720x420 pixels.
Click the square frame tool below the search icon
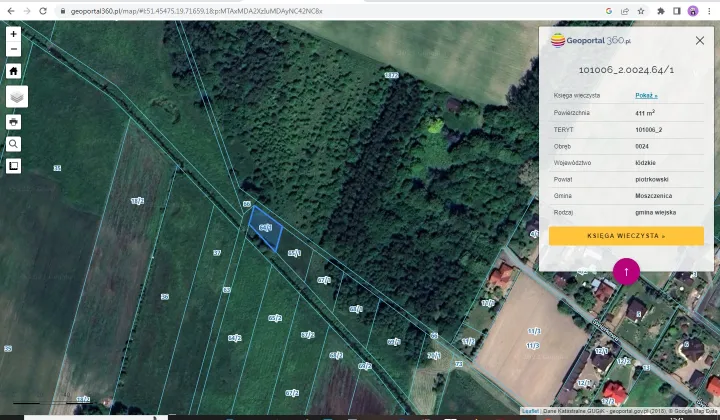13,166
